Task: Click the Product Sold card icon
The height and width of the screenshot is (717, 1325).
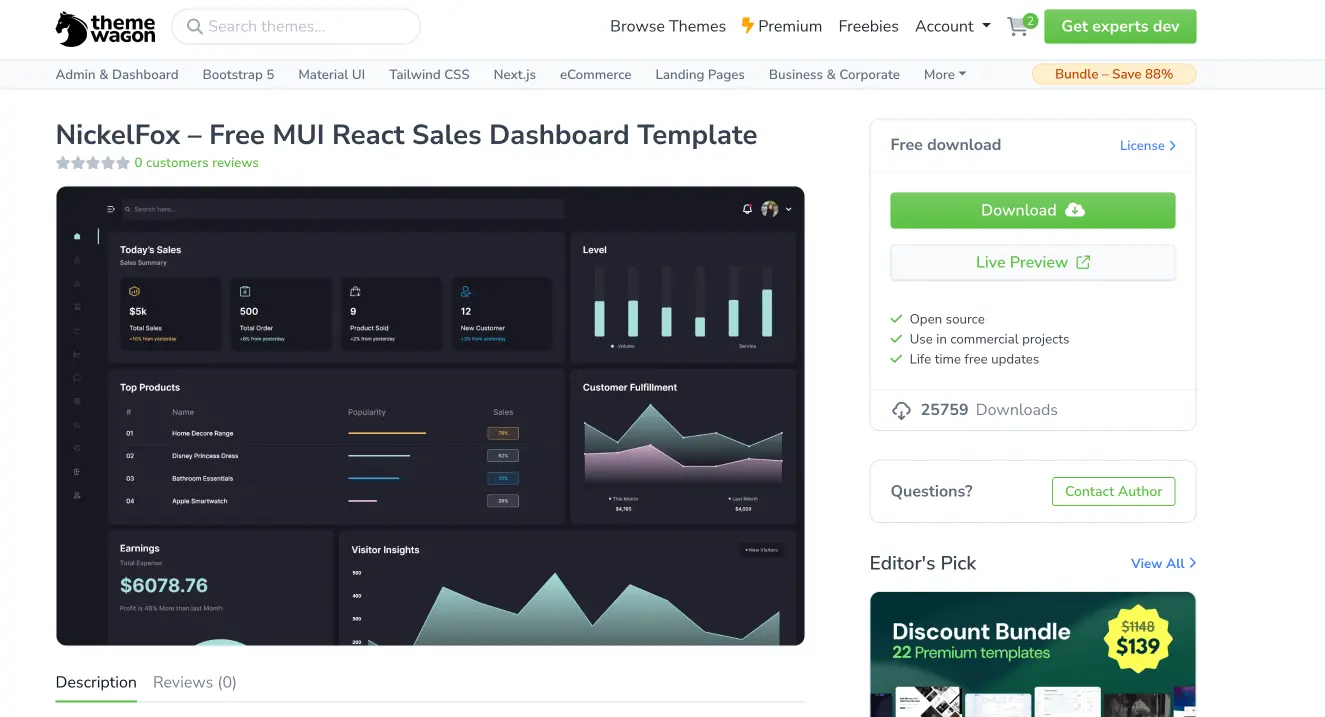Action: point(355,291)
